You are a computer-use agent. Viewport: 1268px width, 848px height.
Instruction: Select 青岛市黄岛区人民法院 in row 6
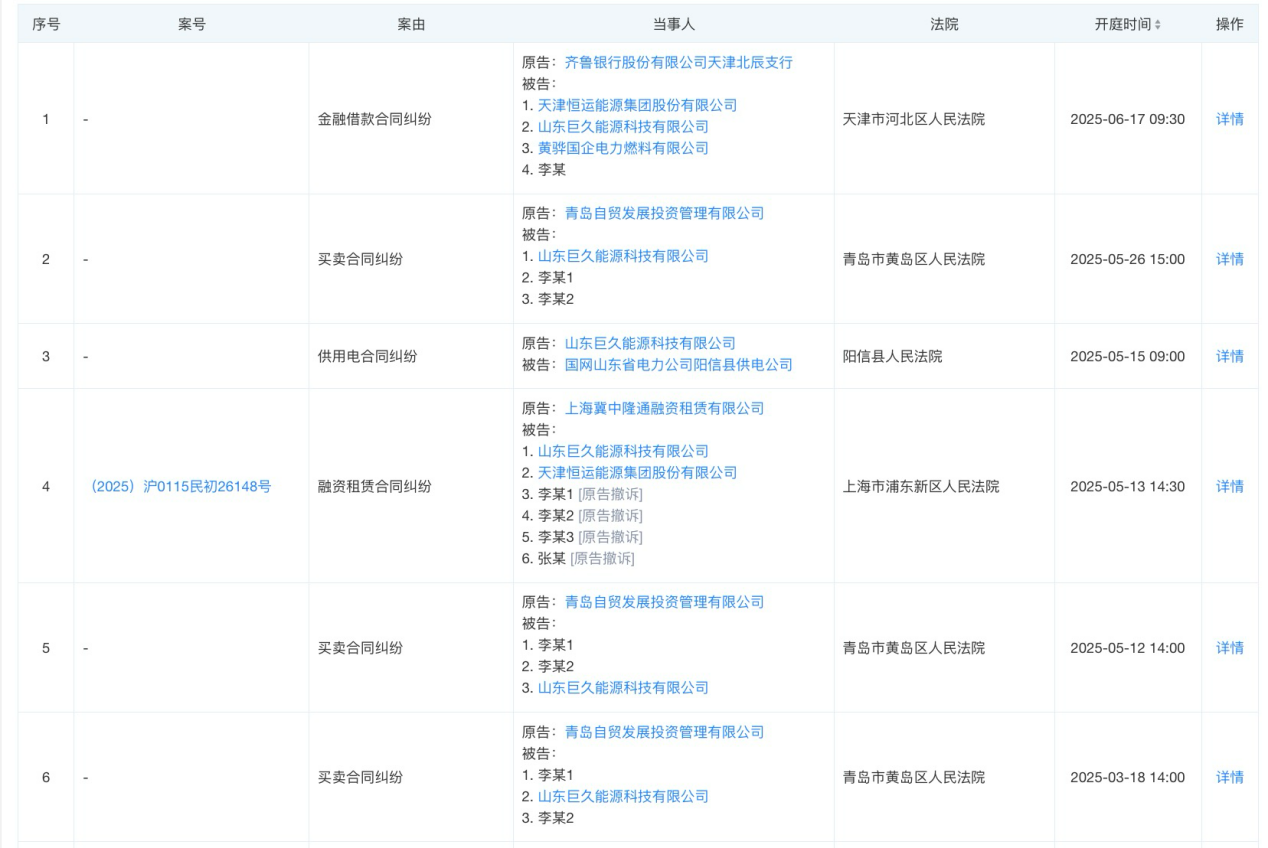[914, 777]
